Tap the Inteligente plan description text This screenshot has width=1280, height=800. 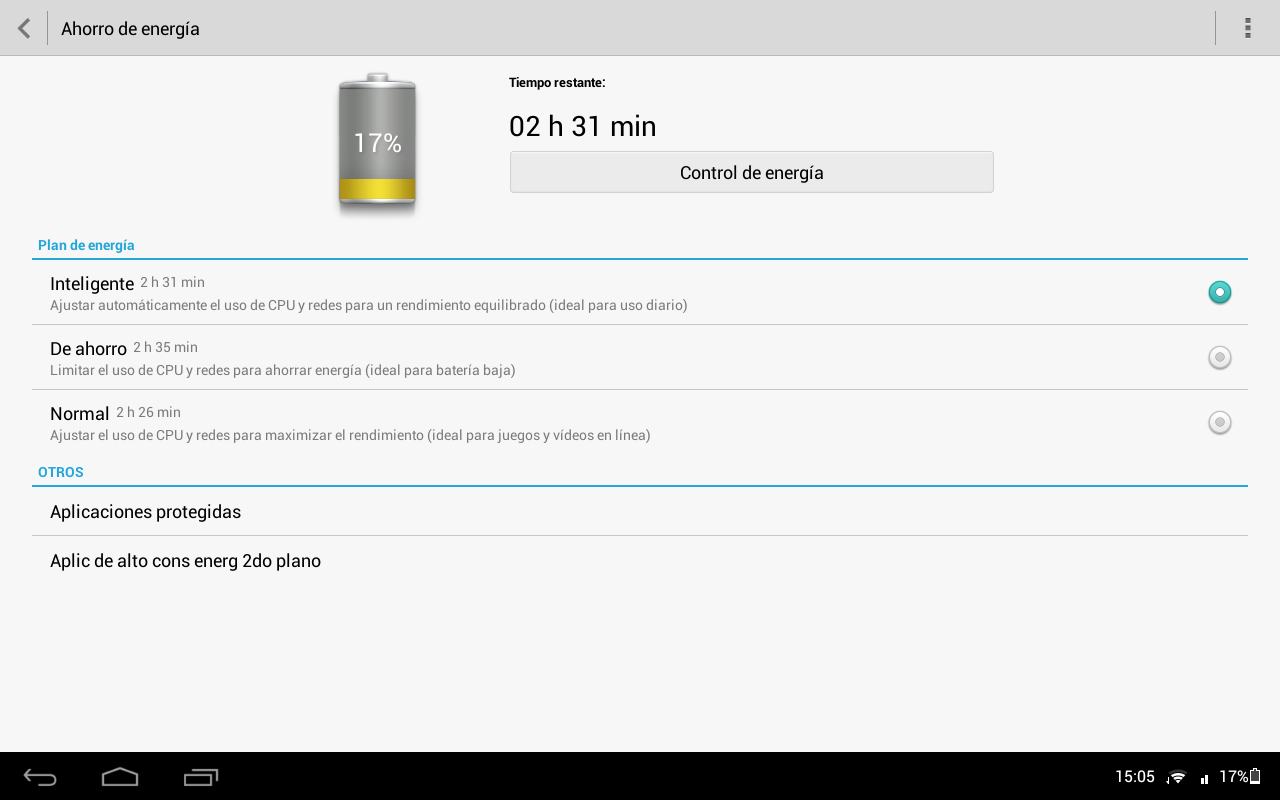(x=368, y=306)
